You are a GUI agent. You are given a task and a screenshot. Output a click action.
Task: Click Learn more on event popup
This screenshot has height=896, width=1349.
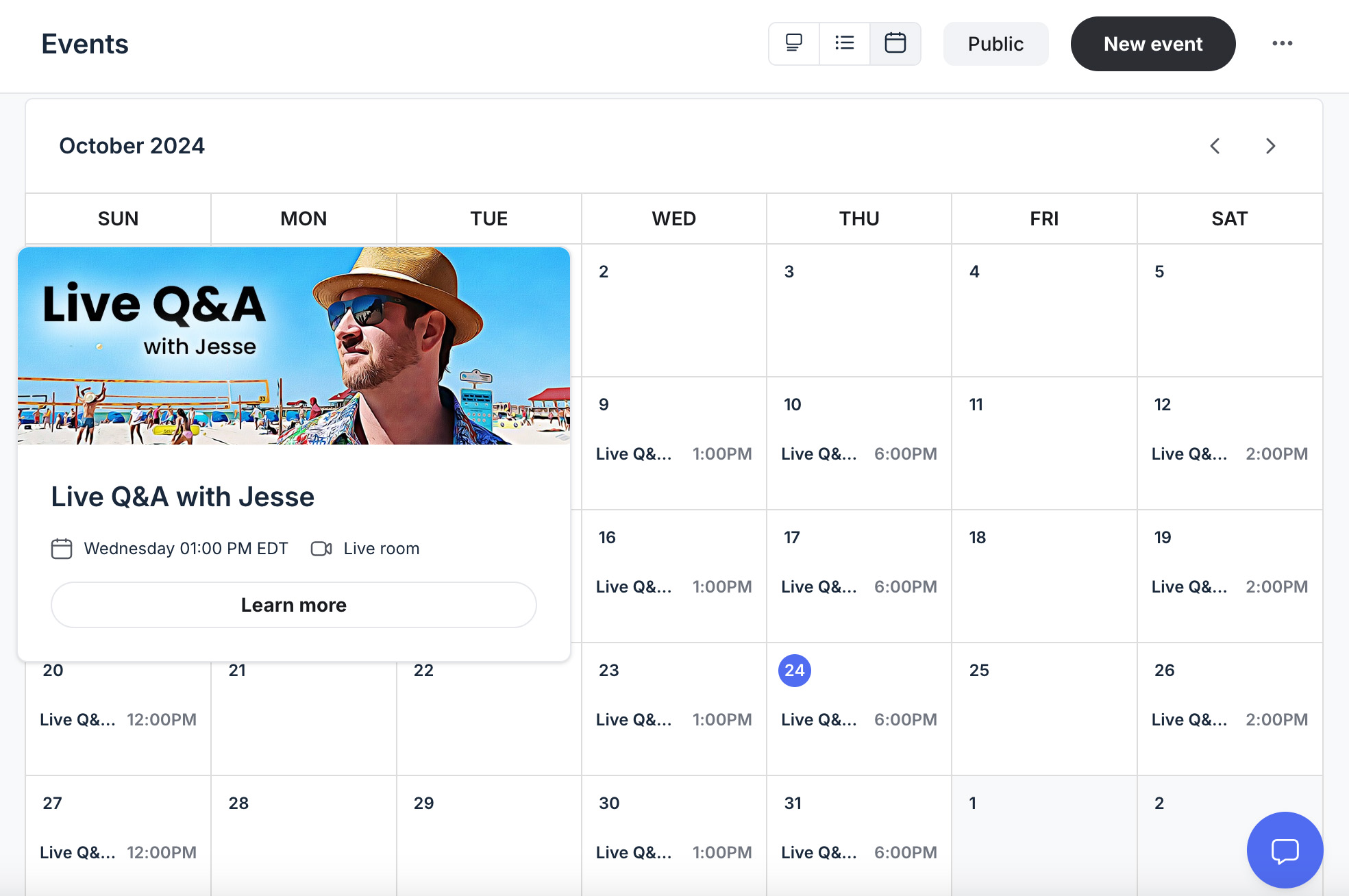tap(294, 605)
